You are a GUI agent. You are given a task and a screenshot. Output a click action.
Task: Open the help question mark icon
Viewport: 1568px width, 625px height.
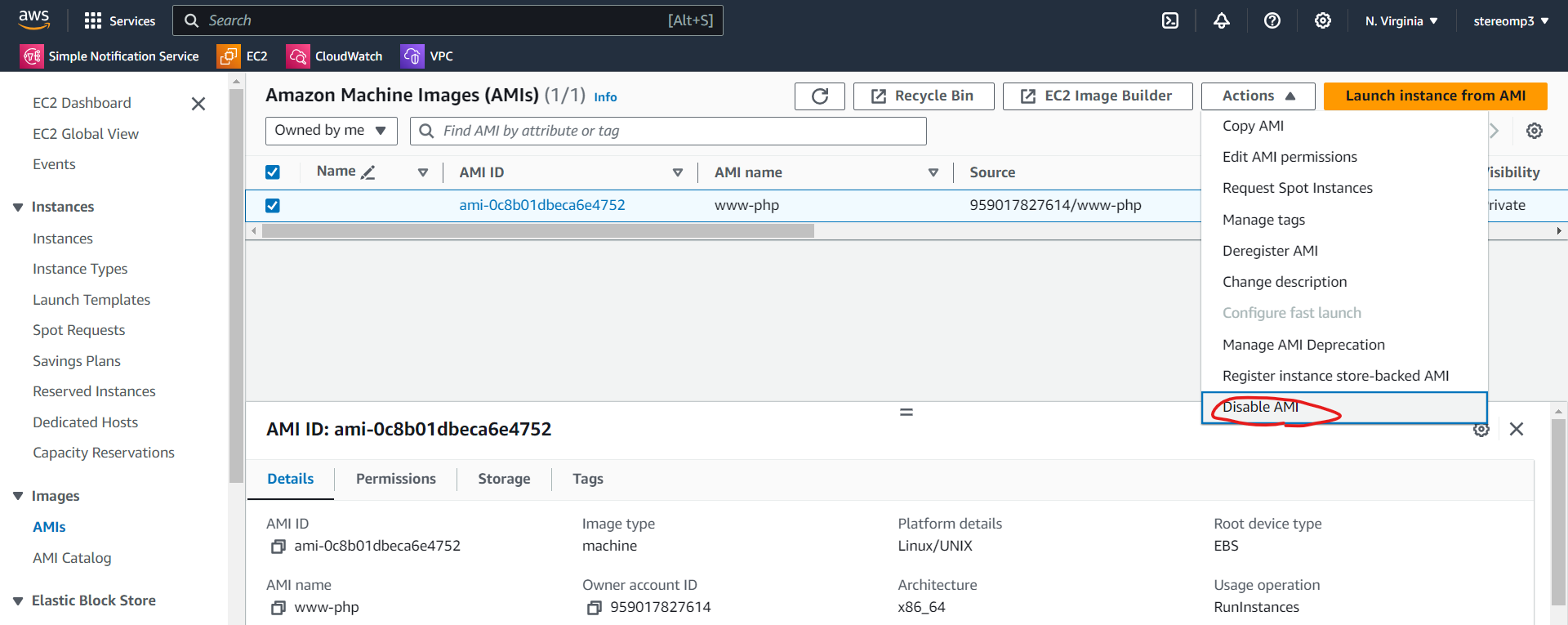pyautogui.click(x=1272, y=20)
